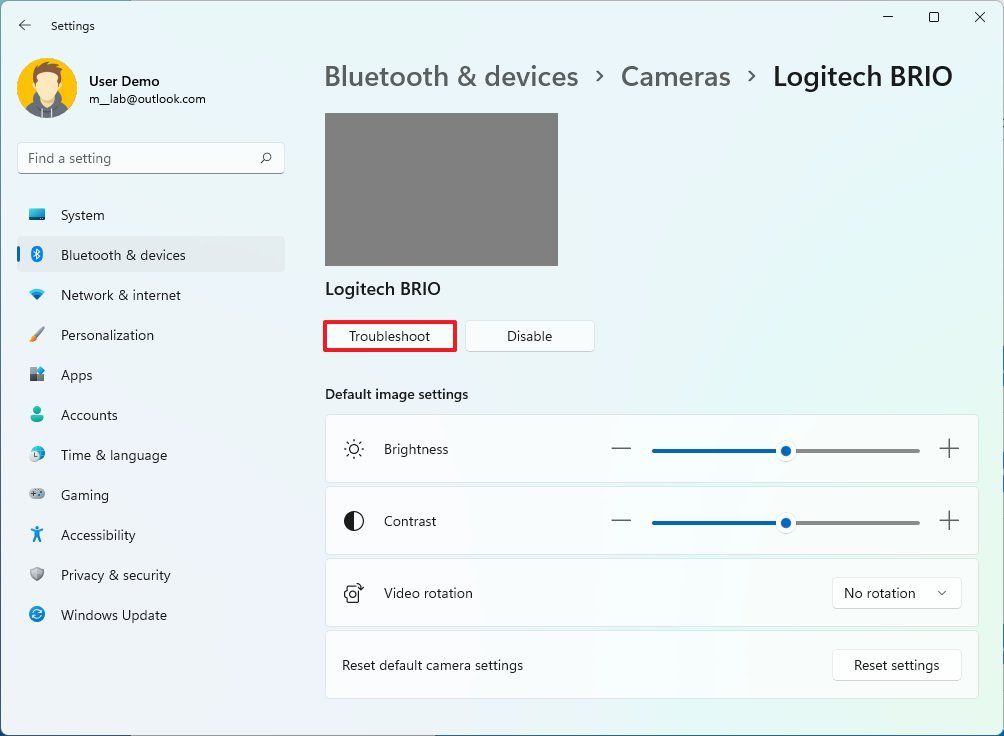The image size is (1004, 736).
Task: Select the Time & language clock icon
Action: 41,455
